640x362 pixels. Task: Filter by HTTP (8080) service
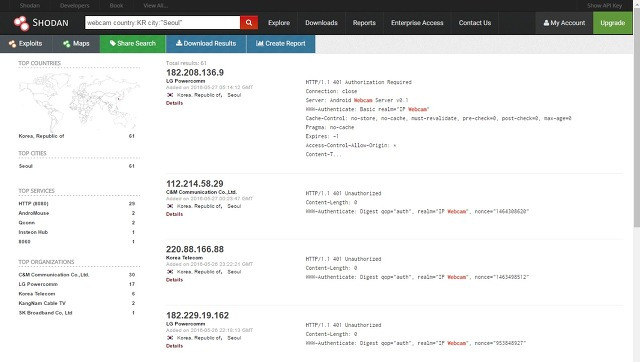coord(33,204)
